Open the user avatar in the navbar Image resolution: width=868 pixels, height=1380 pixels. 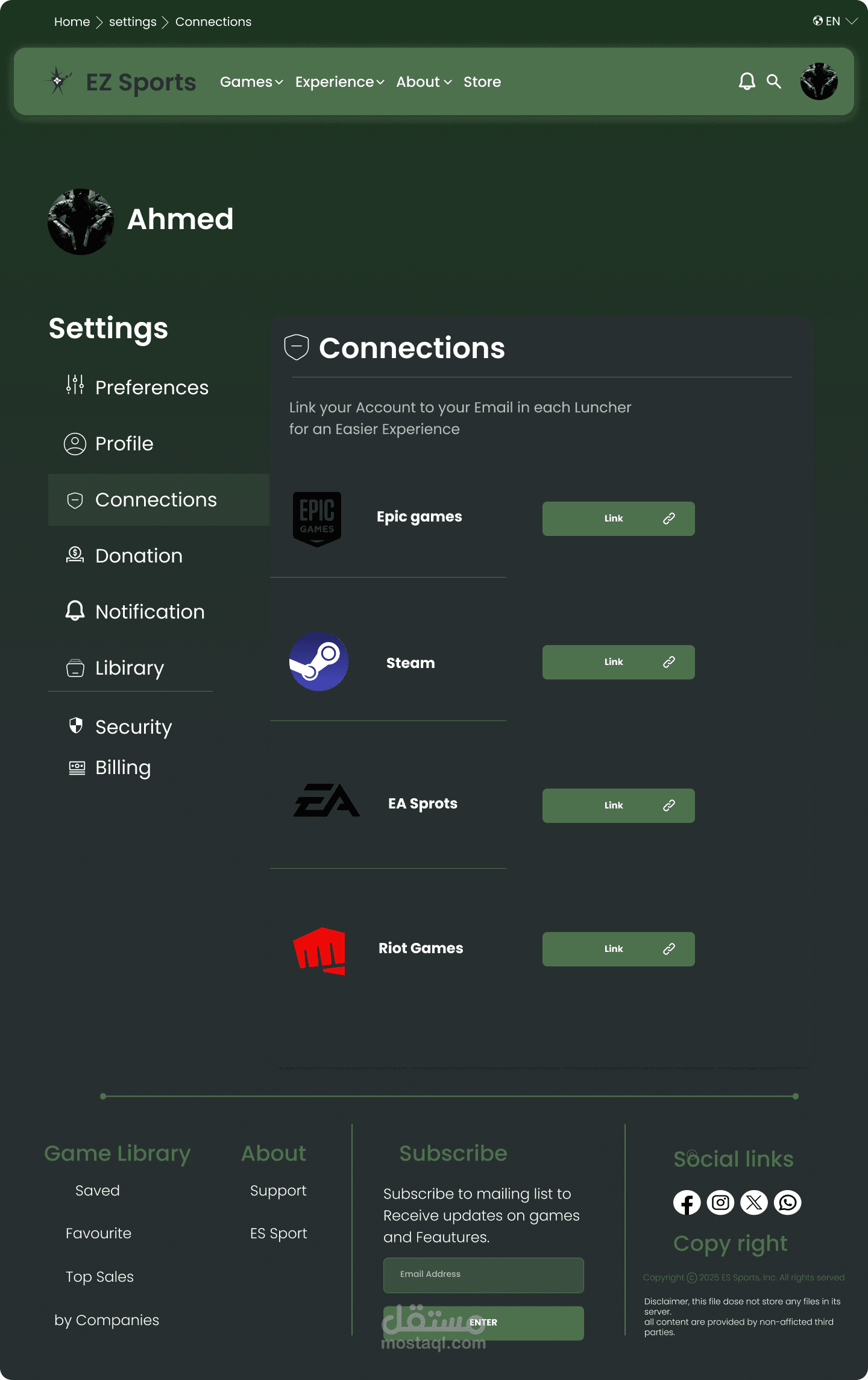(819, 81)
